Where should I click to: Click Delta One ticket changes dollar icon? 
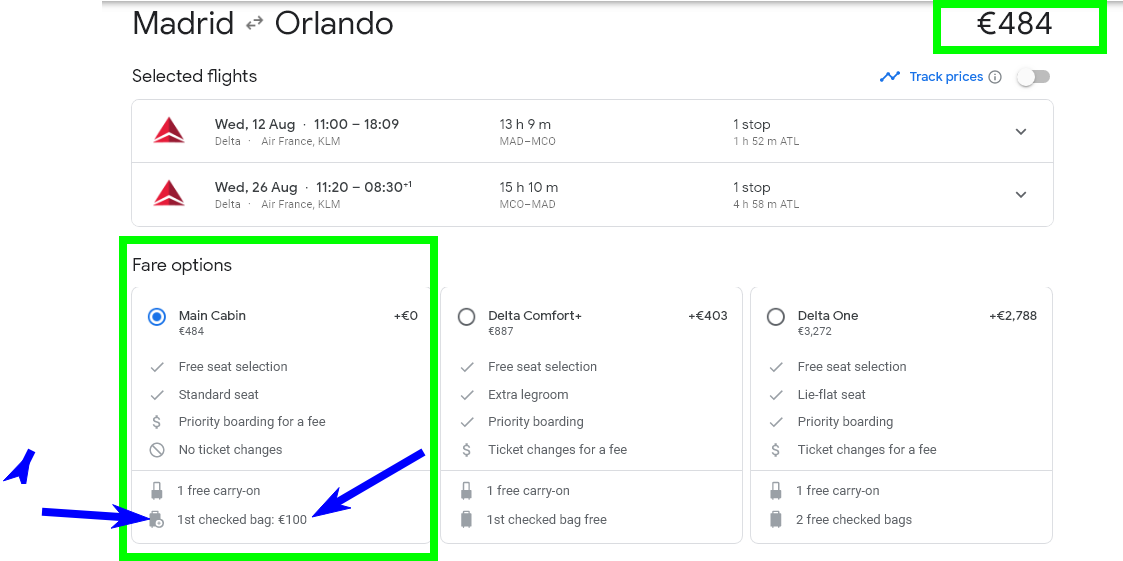[x=776, y=450]
